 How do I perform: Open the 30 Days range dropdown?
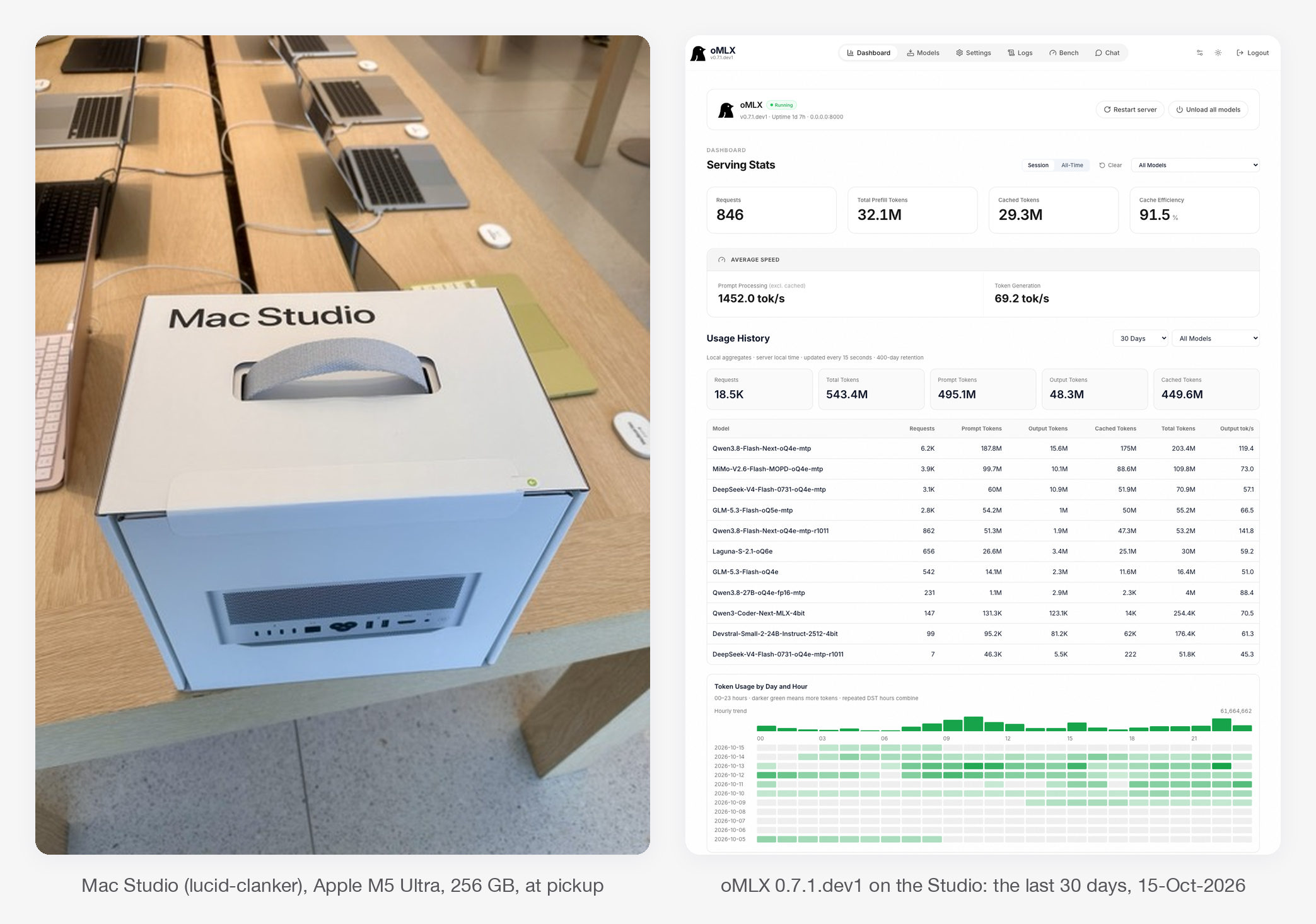click(x=1140, y=338)
